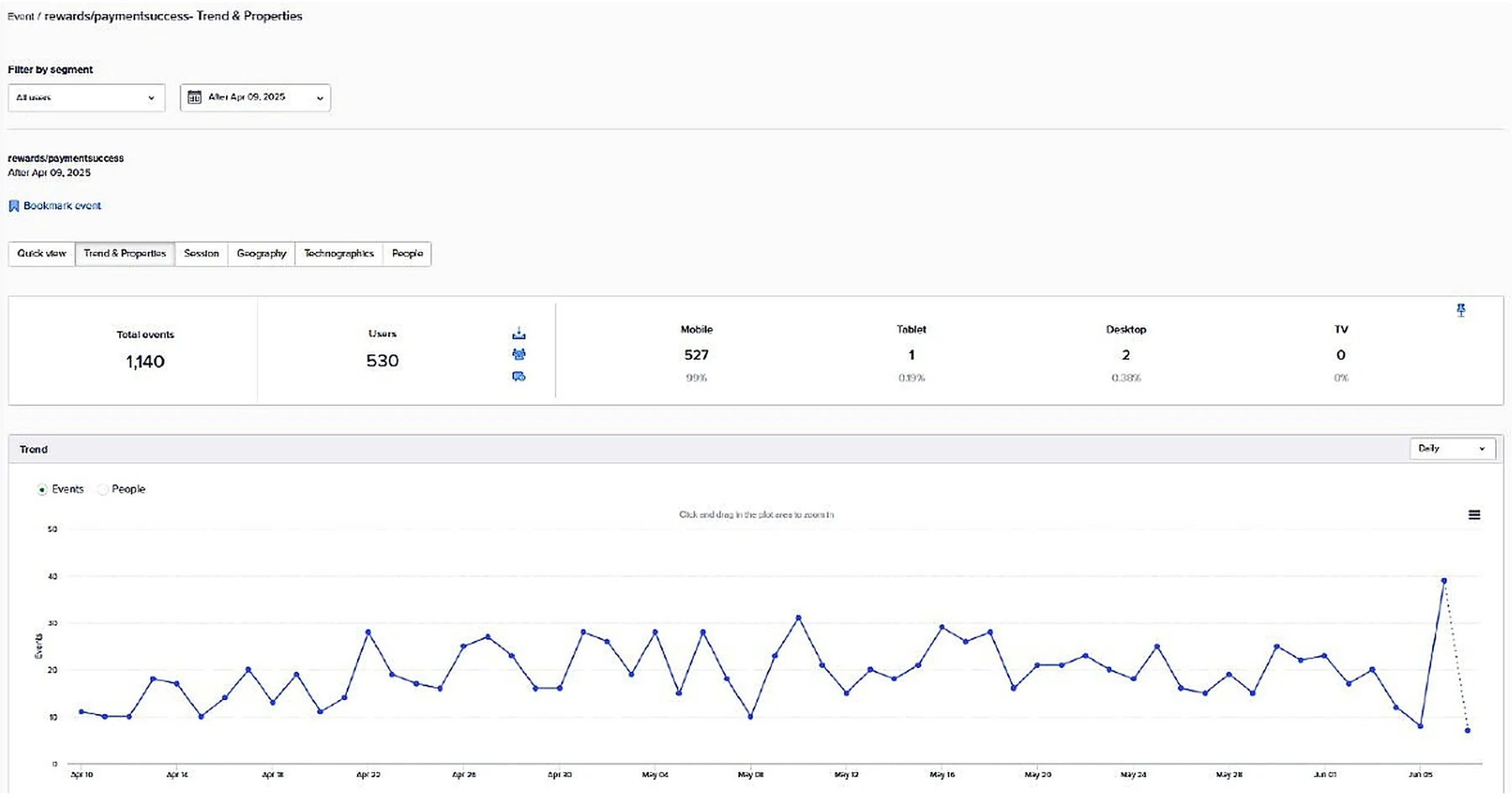The height and width of the screenshot is (799, 1512).
Task: Go to the Geography tab
Action: coord(261,254)
